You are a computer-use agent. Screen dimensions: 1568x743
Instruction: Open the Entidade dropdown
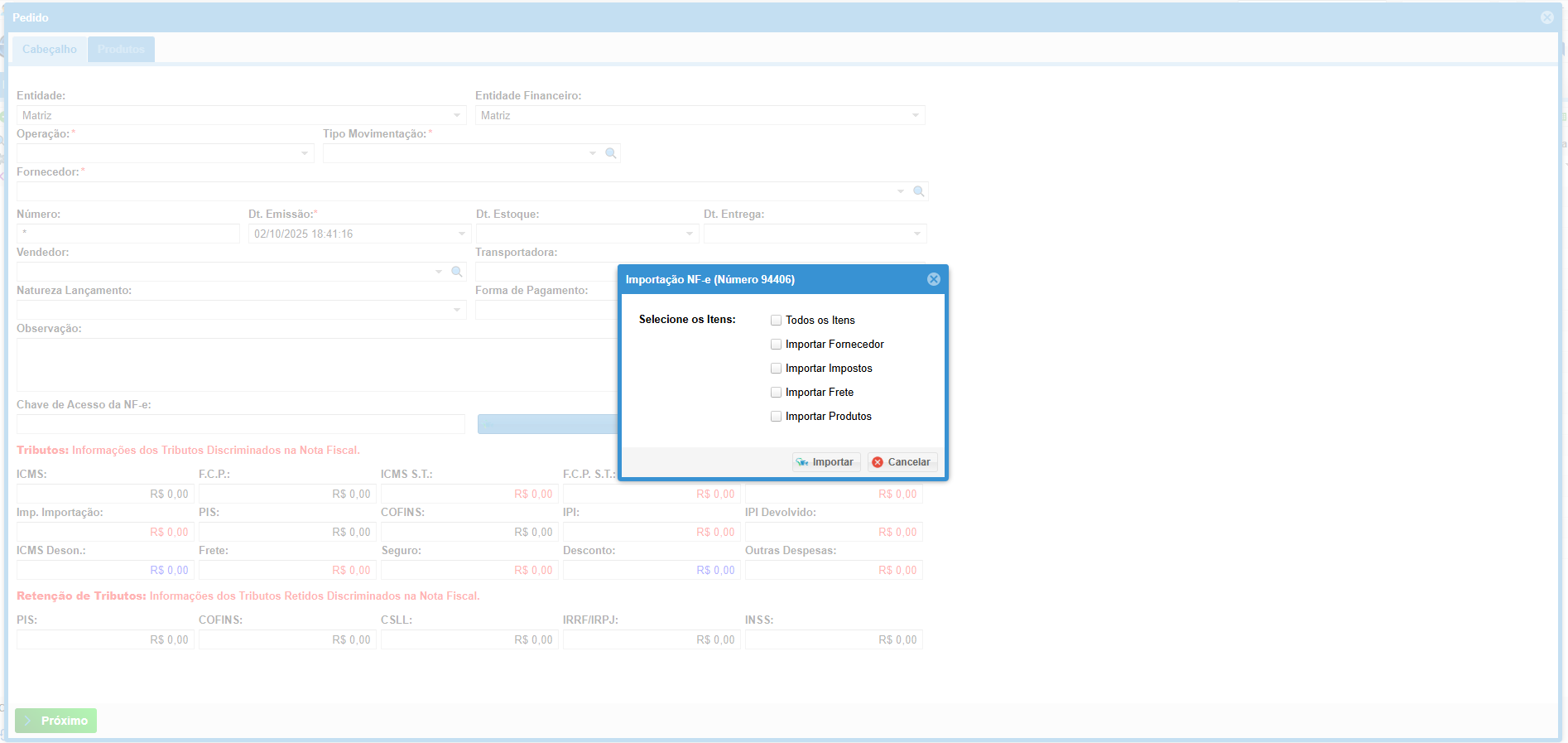point(457,115)
